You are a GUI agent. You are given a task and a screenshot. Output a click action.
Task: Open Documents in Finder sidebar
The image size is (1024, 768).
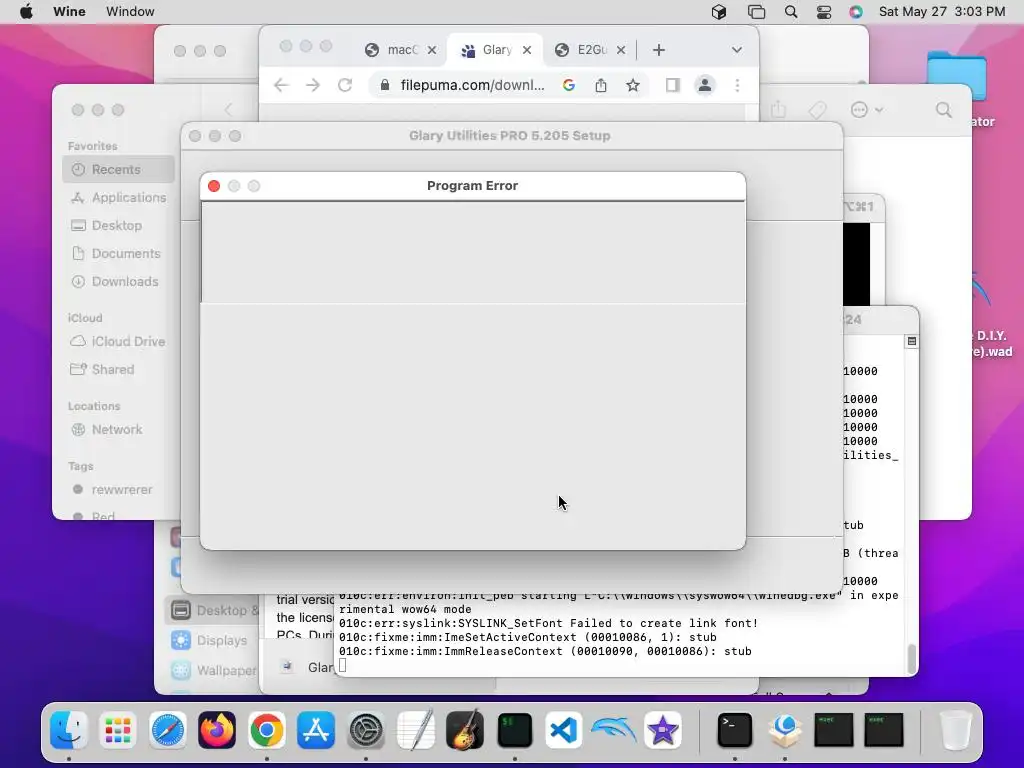coord(118,253)
